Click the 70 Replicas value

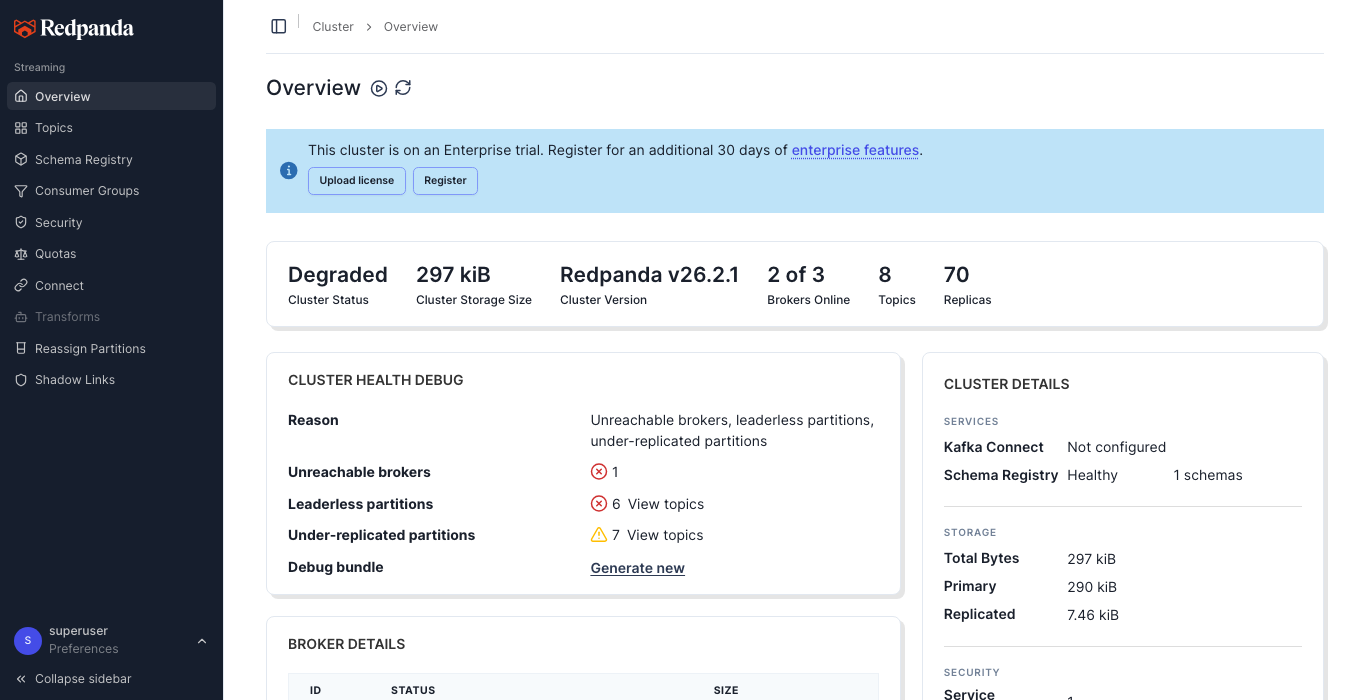(957, 275)
